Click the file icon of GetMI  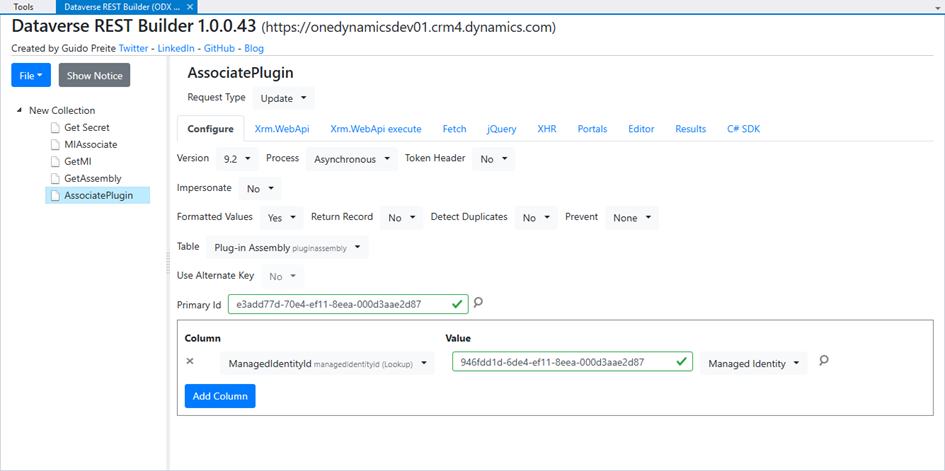pyautogui.click(x=55, y=161)
